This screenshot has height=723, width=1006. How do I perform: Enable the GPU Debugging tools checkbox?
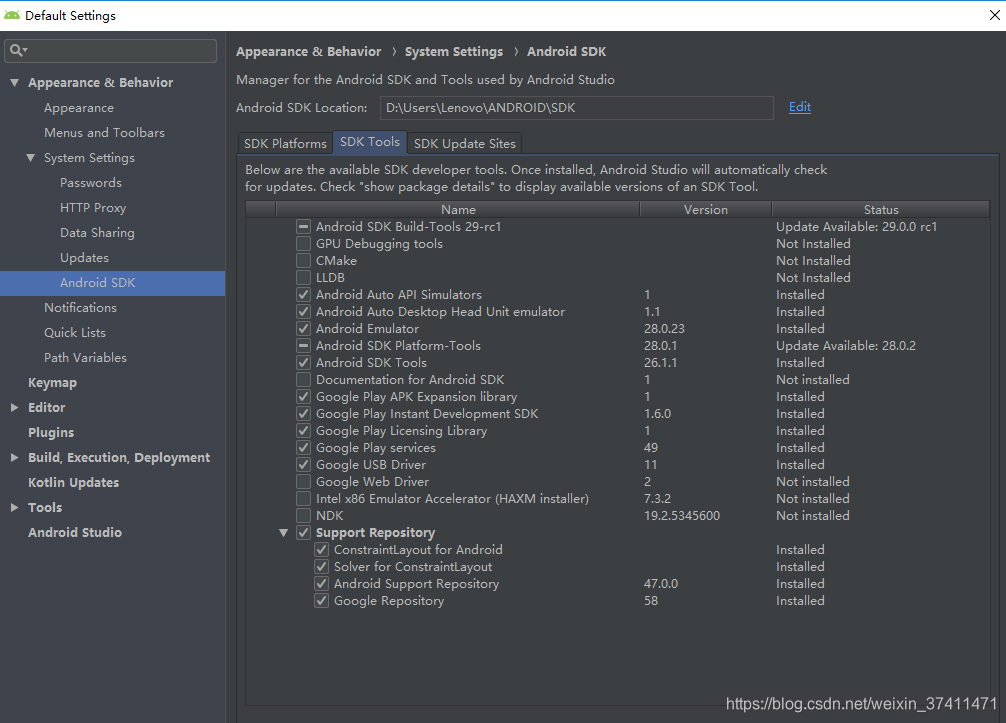[303, 244]
